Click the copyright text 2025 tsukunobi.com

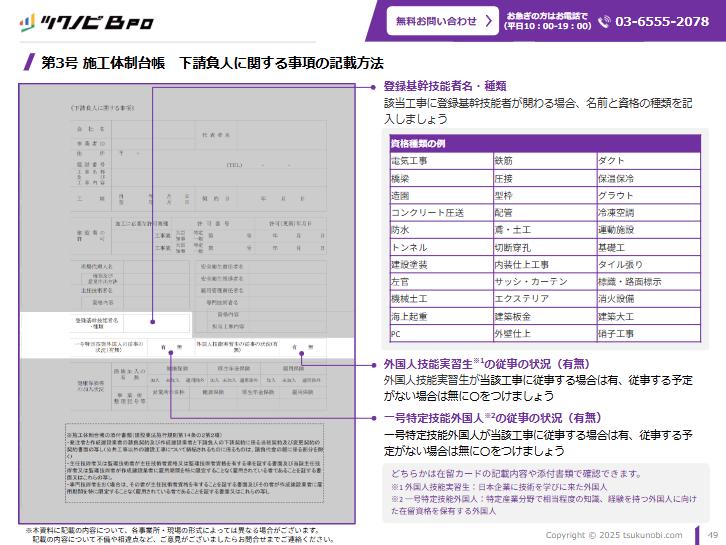pos(614,535)
